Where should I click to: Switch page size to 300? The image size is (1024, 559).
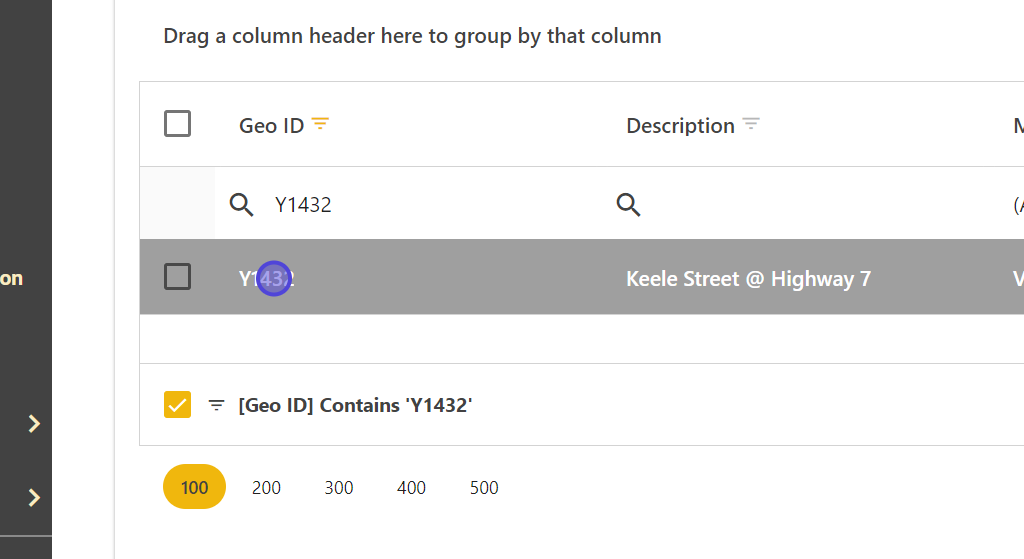(x=339, y=488)
